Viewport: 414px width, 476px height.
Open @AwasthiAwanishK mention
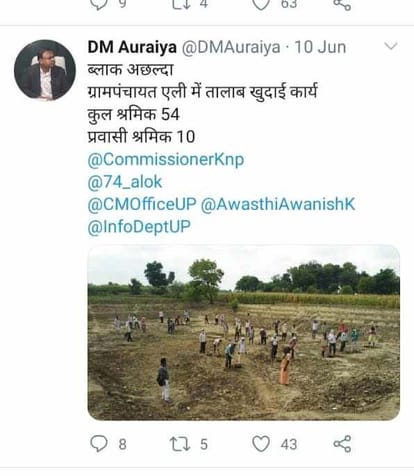point(278,204)
